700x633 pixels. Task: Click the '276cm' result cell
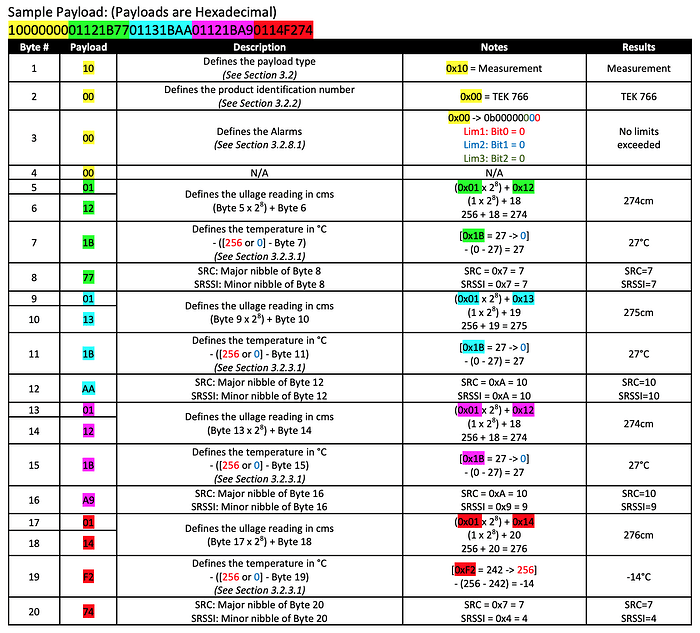pos(638,535)
